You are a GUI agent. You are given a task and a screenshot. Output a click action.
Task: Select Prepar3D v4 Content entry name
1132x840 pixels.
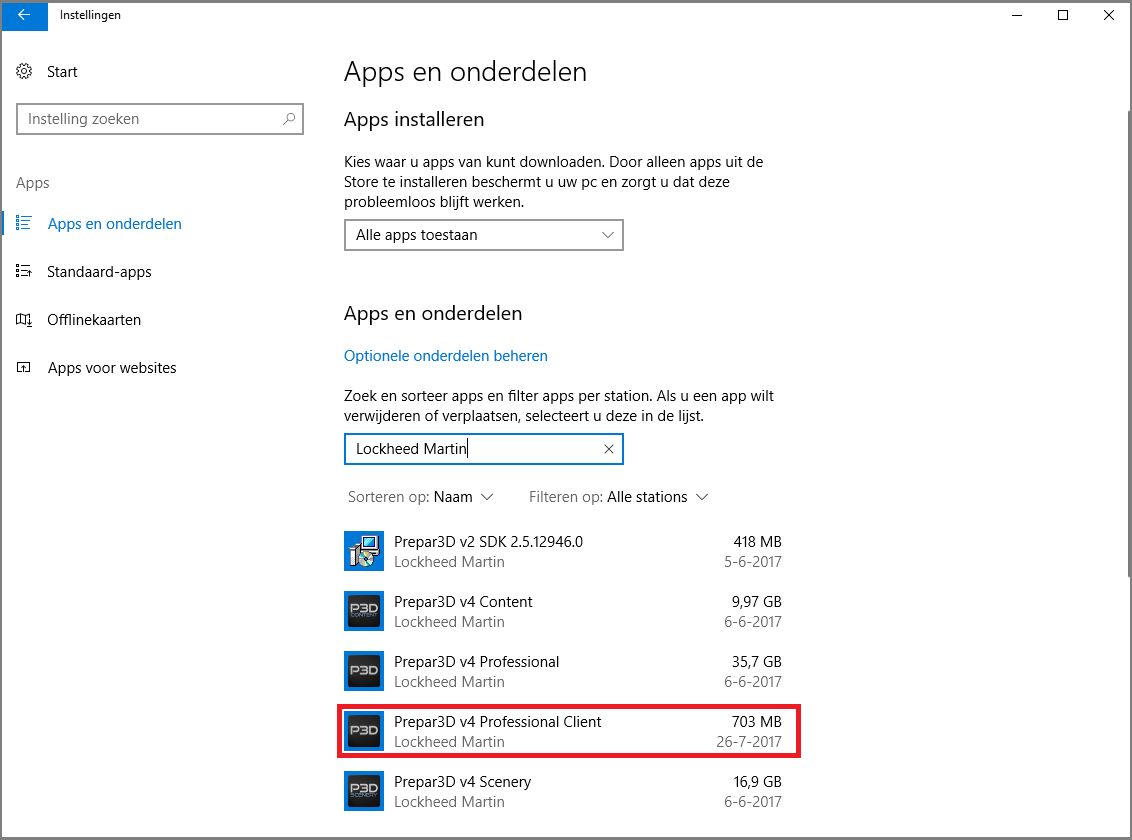(x=463, y=602)
